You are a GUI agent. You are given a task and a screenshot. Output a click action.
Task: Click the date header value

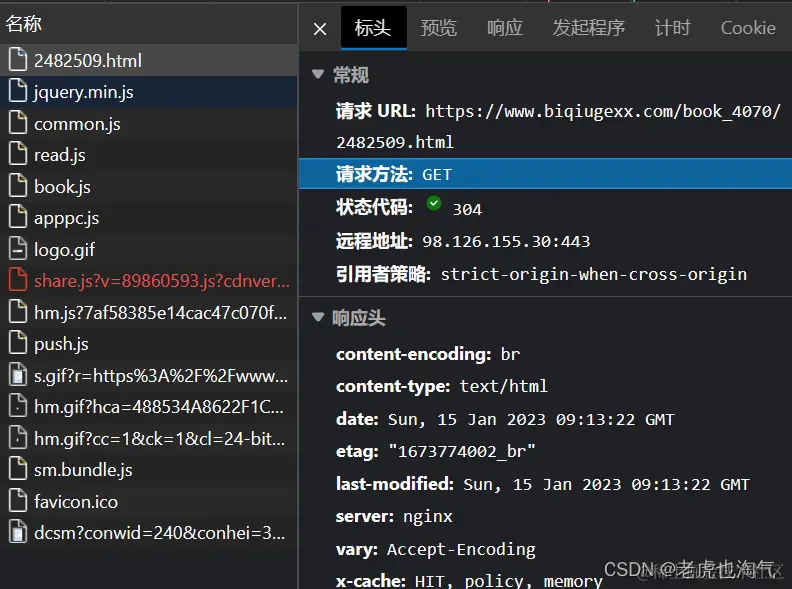point(531,419)
